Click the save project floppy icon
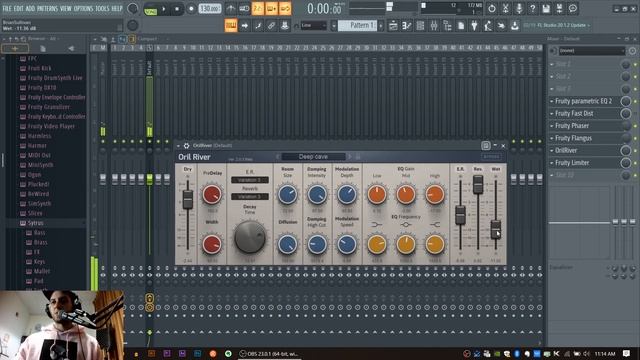 click(546, 8)
